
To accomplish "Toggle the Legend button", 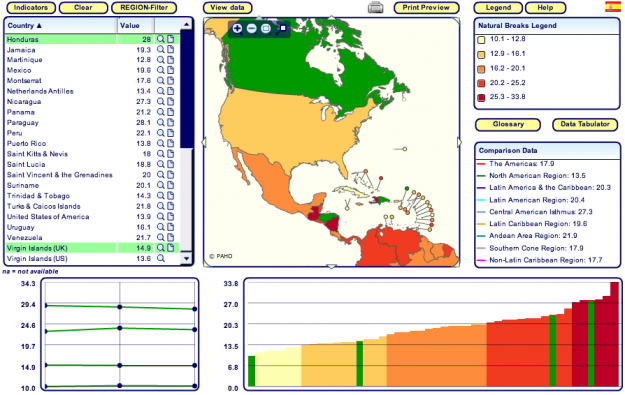I will pyautogui.click(x=498, y=8).
